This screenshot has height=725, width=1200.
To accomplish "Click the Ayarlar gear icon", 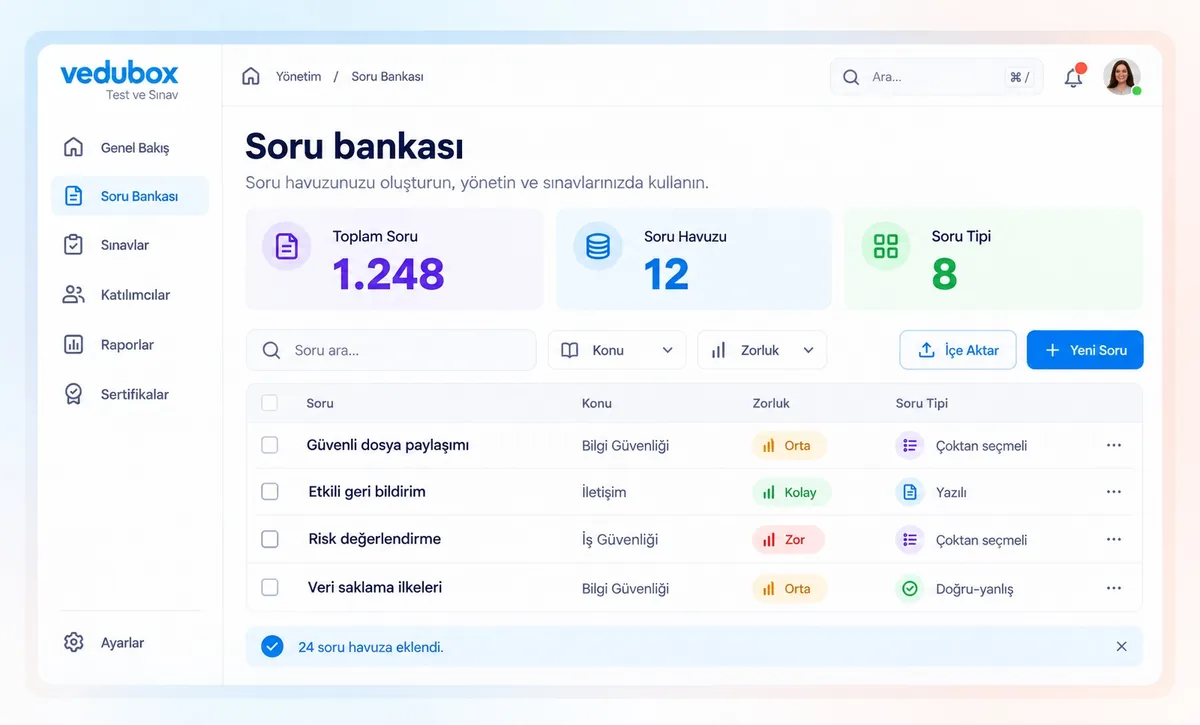I will tap(73, 642).
